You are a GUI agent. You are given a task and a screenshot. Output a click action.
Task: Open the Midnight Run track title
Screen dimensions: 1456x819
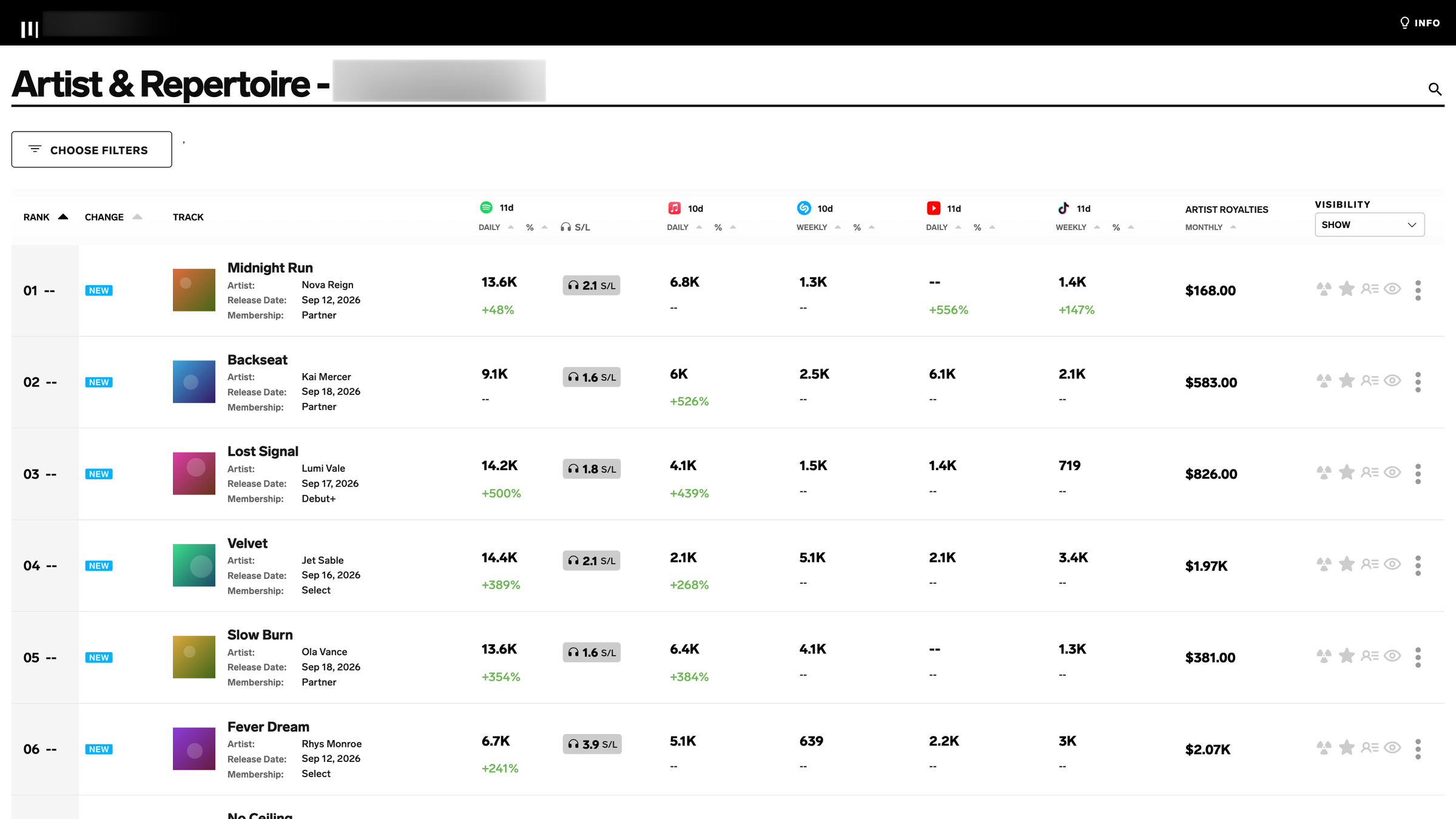[270, 268]
